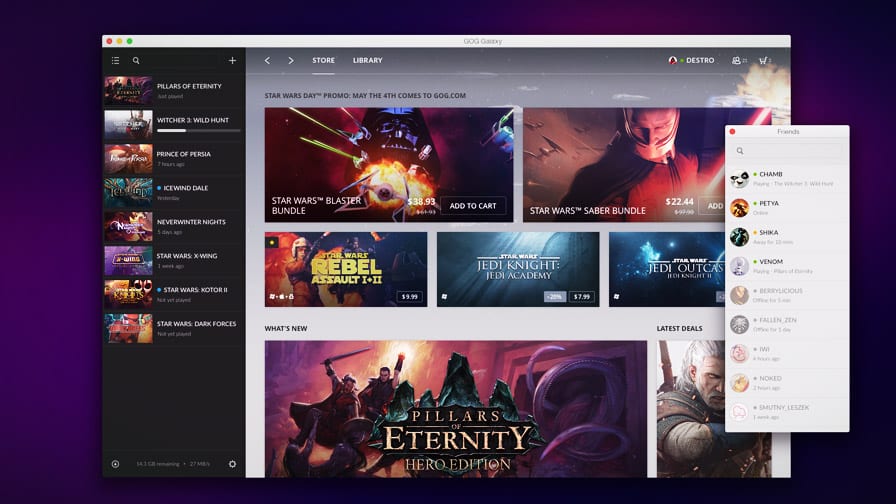Click platform icons on Rebel Assault card
The image size is (896, 504).
point(282,297)
